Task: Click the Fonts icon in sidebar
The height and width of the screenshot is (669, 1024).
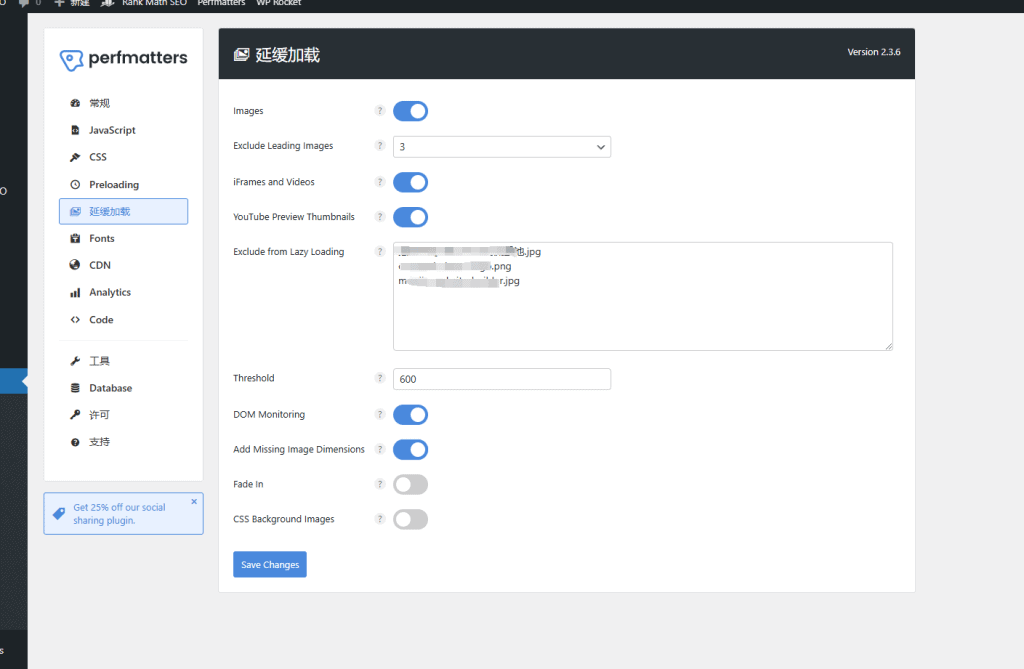Action: point(75,238)
